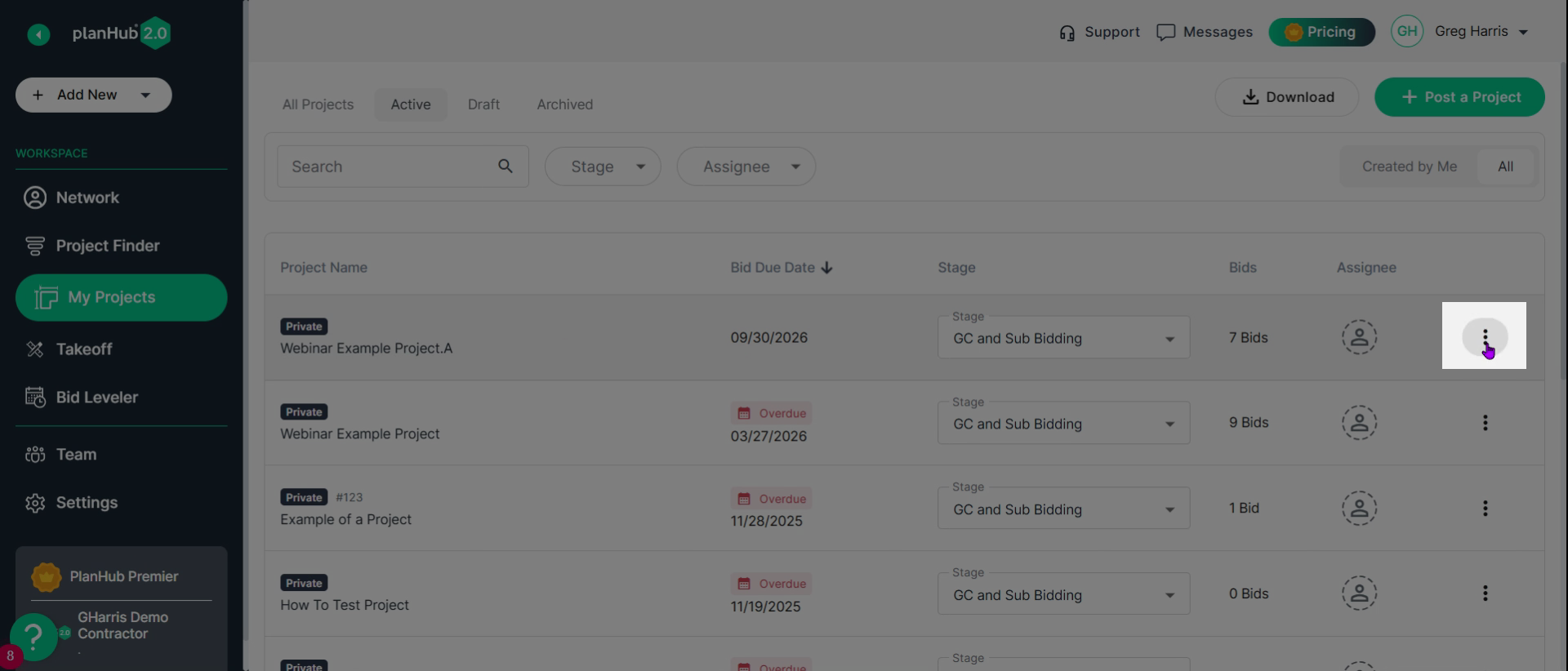The height and width of the screenshot is (671, 1568).
Task: Assign a user to Webinar Example Project.A
Action: 1359,337
